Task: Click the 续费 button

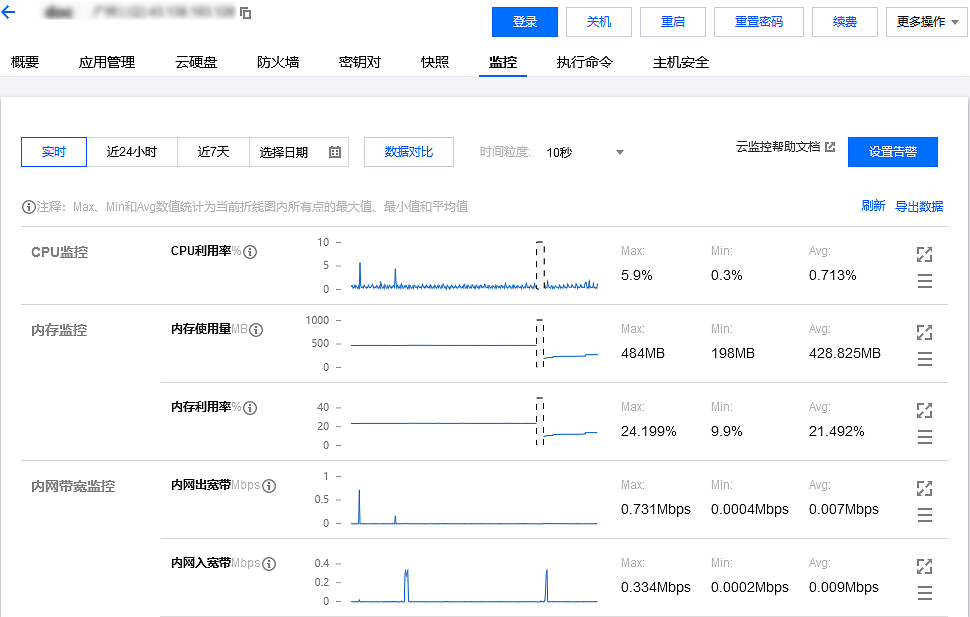Action: pyautogui.click(x=844, y=22)
